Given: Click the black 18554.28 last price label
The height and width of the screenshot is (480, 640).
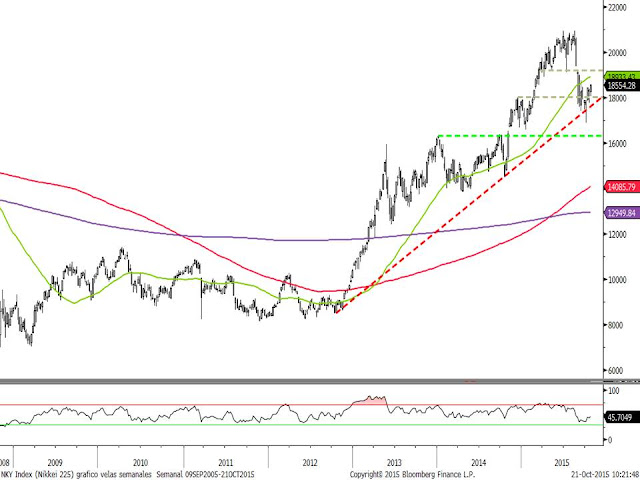Looking at the screenshot, I should point(622,86).
